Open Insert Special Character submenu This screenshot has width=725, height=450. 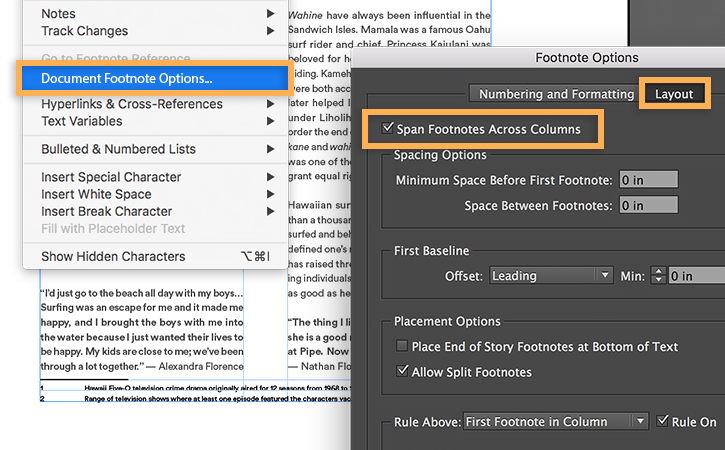click(x=111, y=177)
